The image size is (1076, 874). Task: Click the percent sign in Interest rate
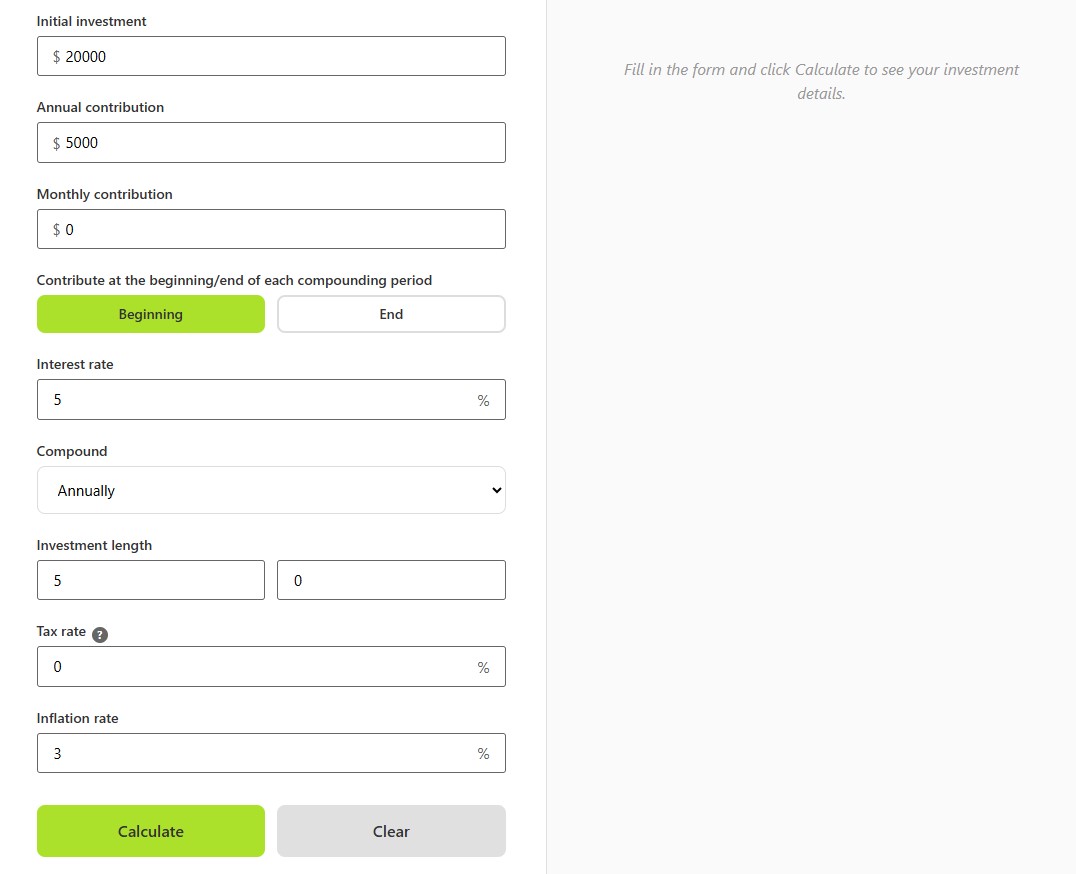click(483, 399)
